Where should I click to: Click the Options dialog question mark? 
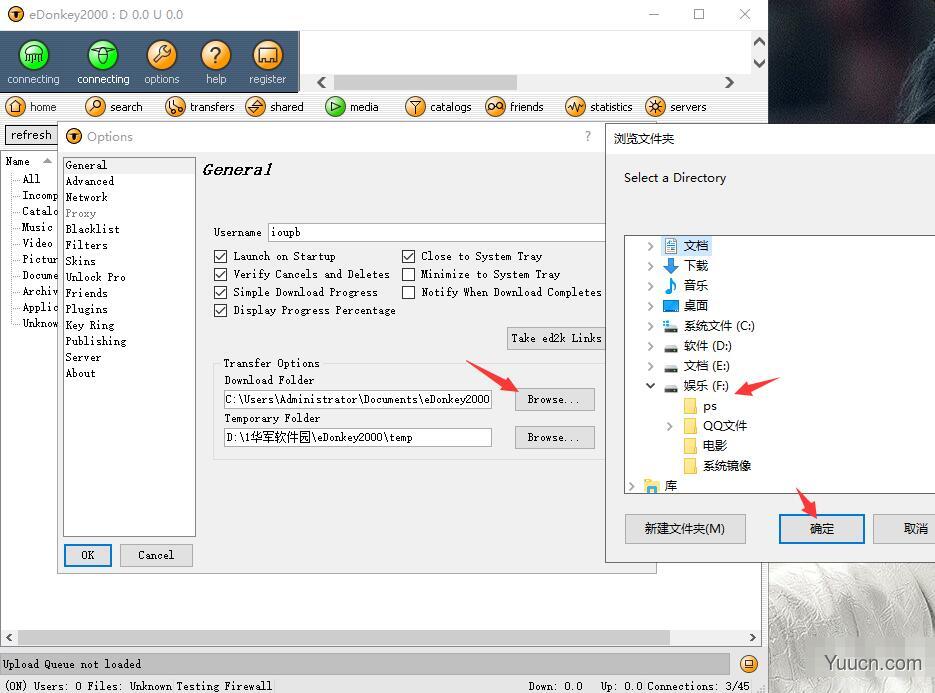point(588,136)
